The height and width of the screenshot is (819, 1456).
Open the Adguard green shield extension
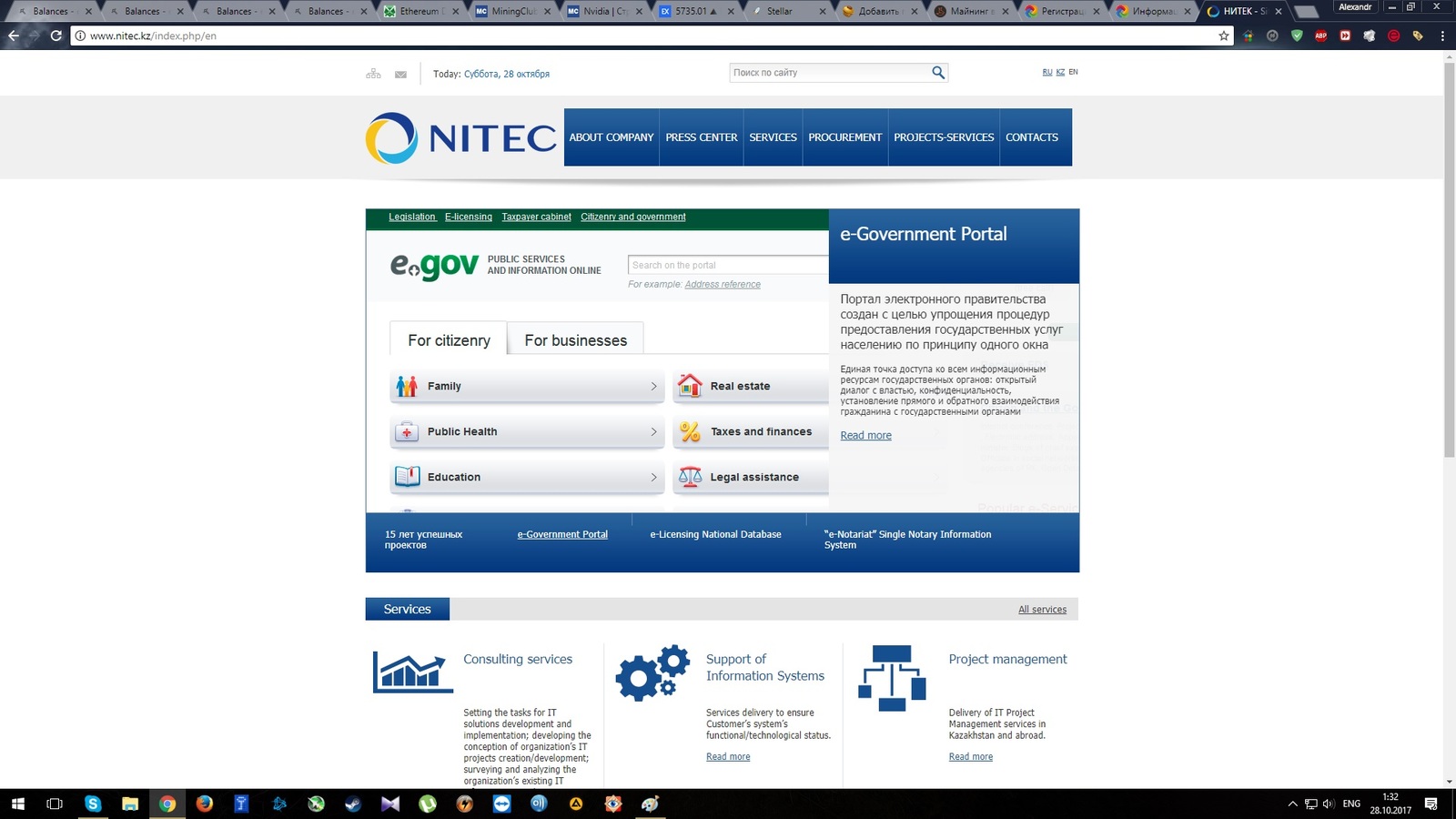(x=1297, y=36)
